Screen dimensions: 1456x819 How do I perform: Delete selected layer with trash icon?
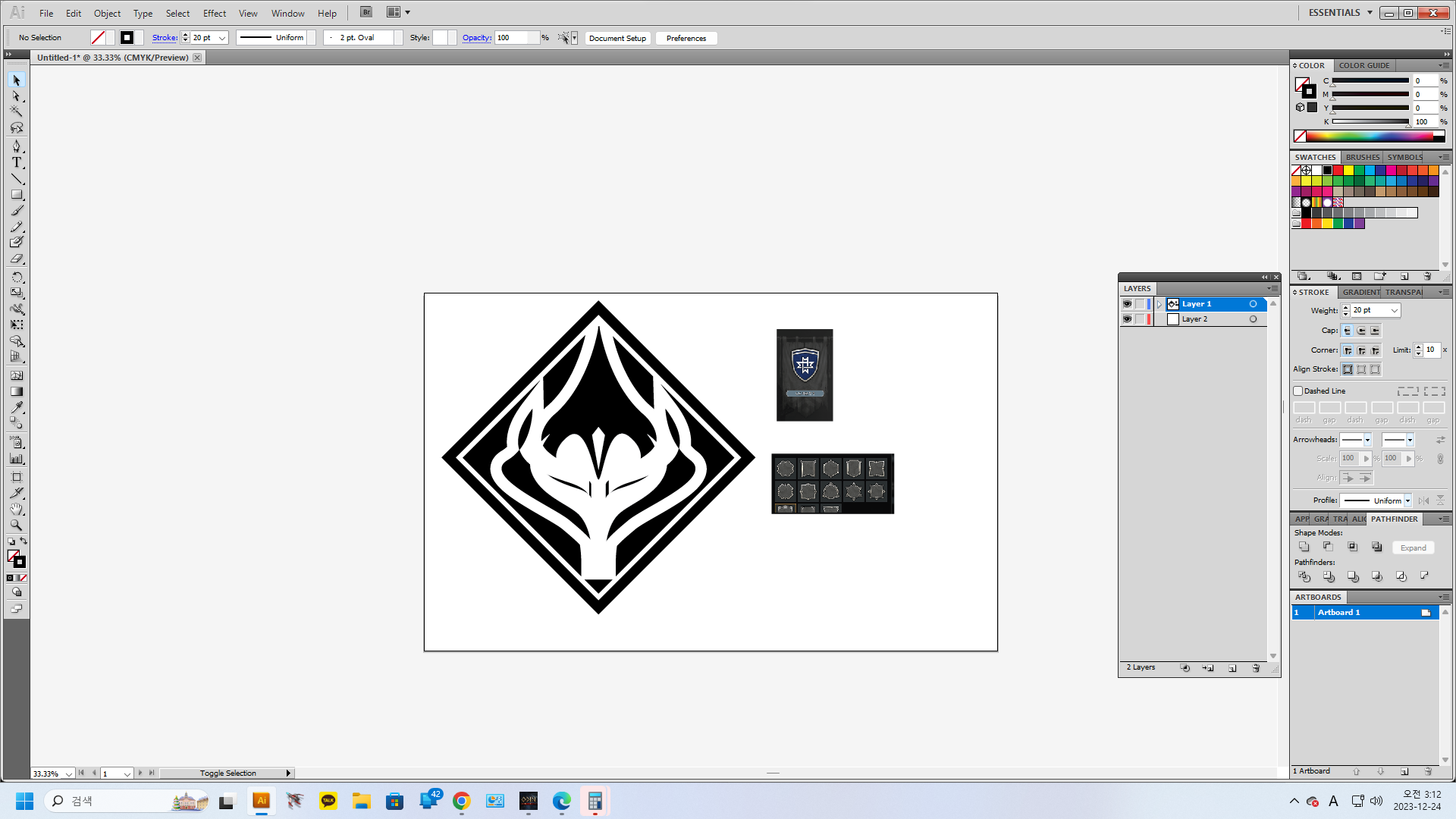(1256, 668)
